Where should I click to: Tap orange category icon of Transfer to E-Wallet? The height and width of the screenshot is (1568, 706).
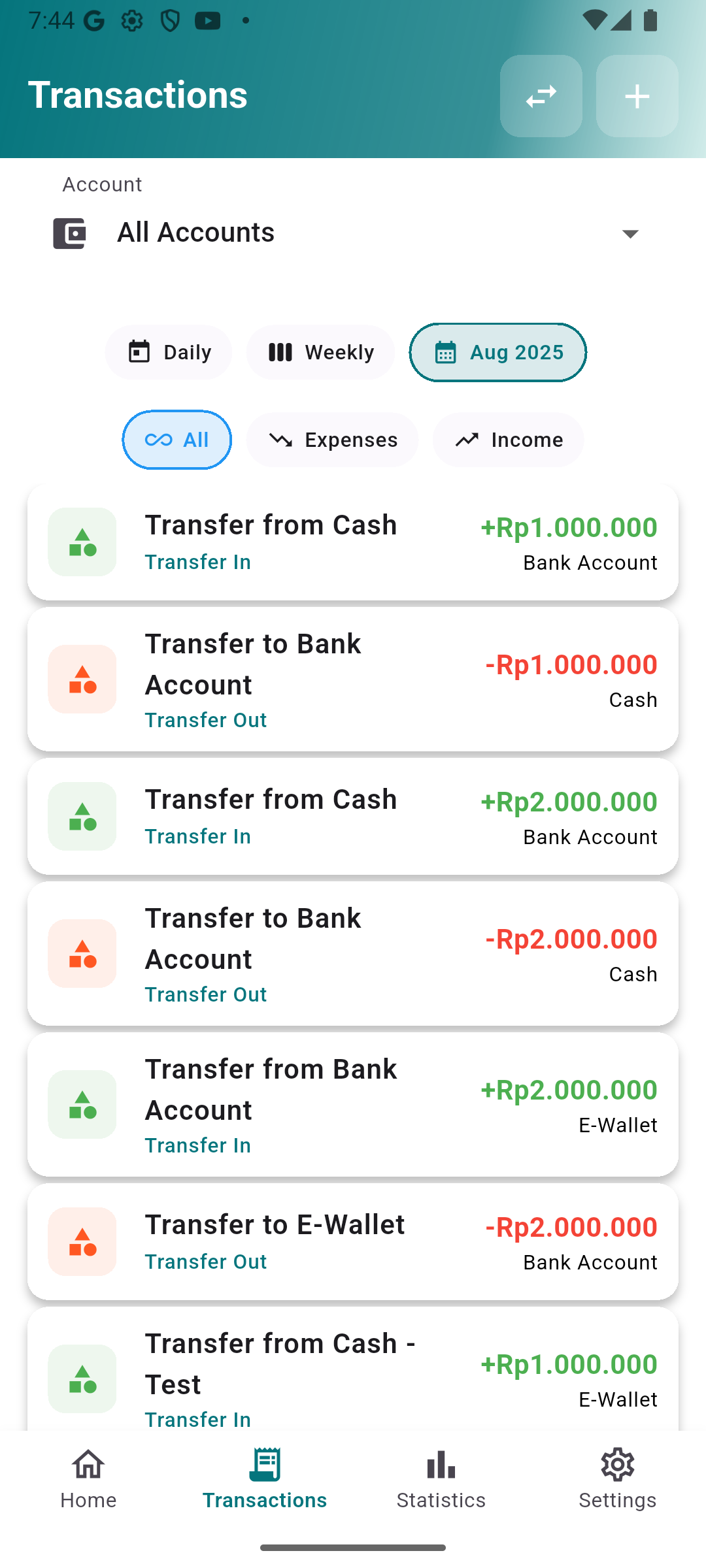click(82, 1241)
